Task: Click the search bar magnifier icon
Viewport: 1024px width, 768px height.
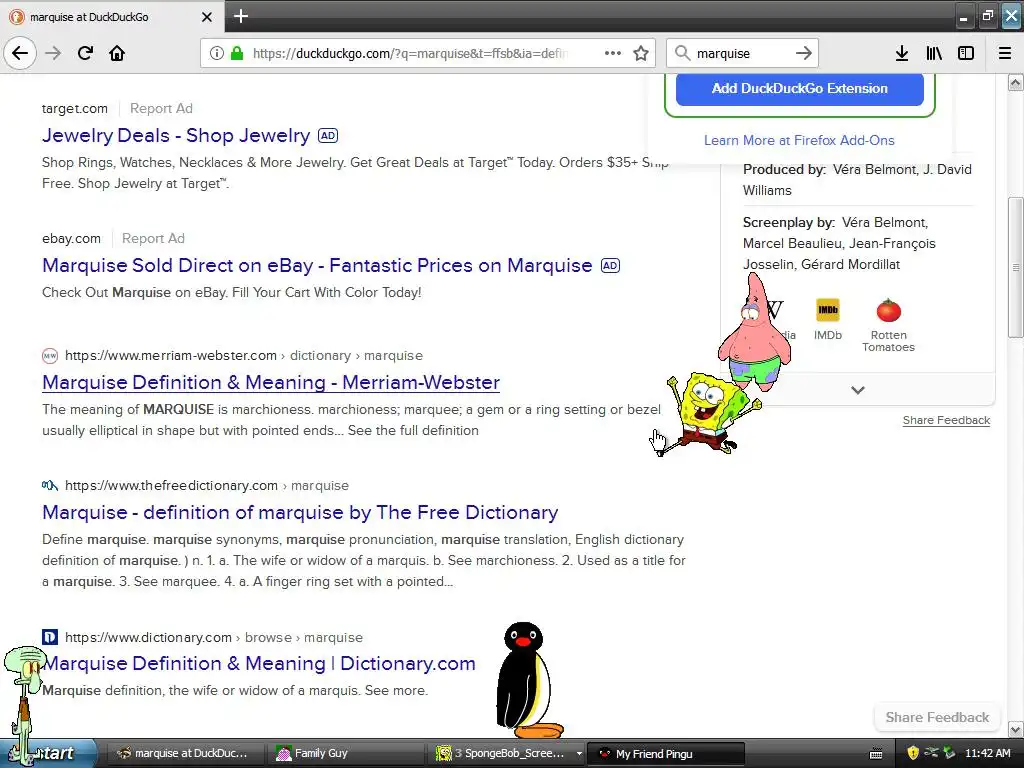Action: point(682,53)
